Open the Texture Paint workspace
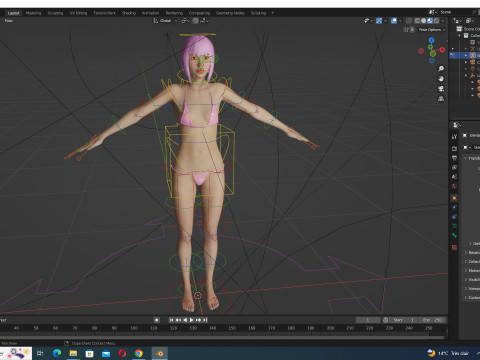480x360 pixels. pyautogui.click(x=104, y=13)
